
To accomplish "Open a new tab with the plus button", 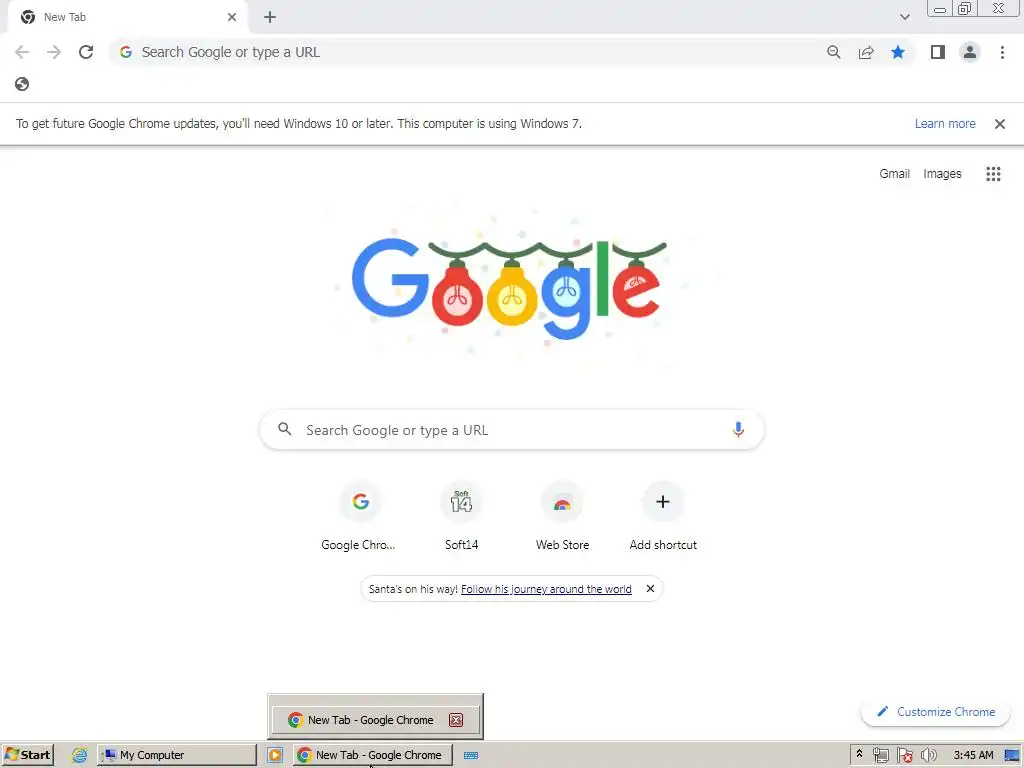I will pos(270,17).
